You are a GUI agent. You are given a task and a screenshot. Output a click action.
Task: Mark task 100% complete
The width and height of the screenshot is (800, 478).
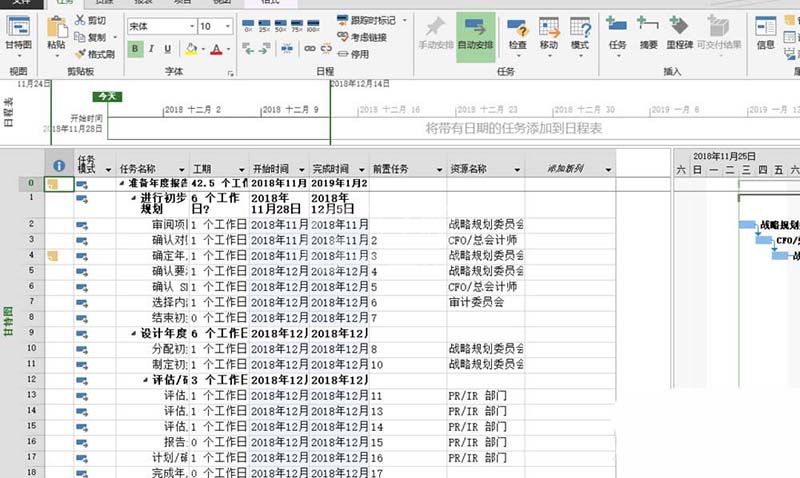click(x=313, y=26)
